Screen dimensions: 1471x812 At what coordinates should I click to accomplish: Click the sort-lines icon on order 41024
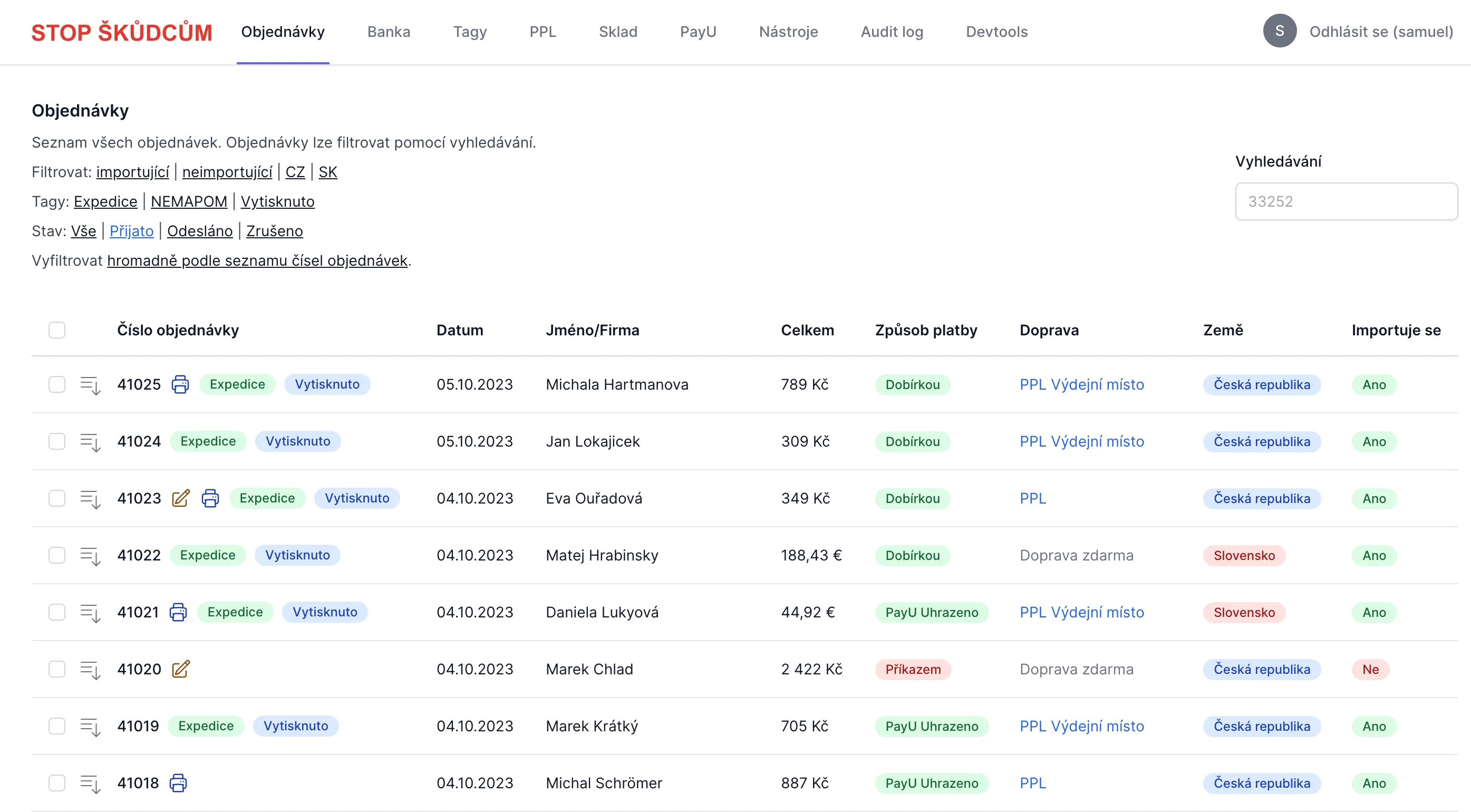point(90,441)
